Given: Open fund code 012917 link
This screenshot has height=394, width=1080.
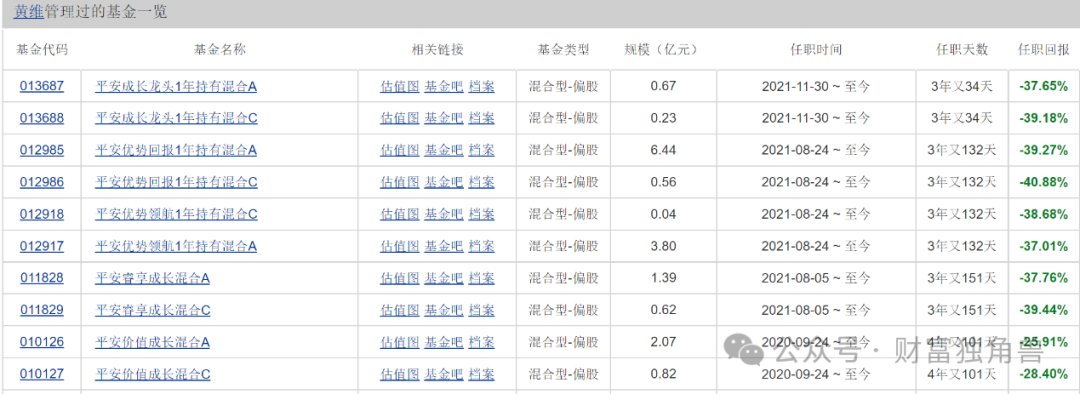Looking at the screenshot, I should (x=41, y=246).
